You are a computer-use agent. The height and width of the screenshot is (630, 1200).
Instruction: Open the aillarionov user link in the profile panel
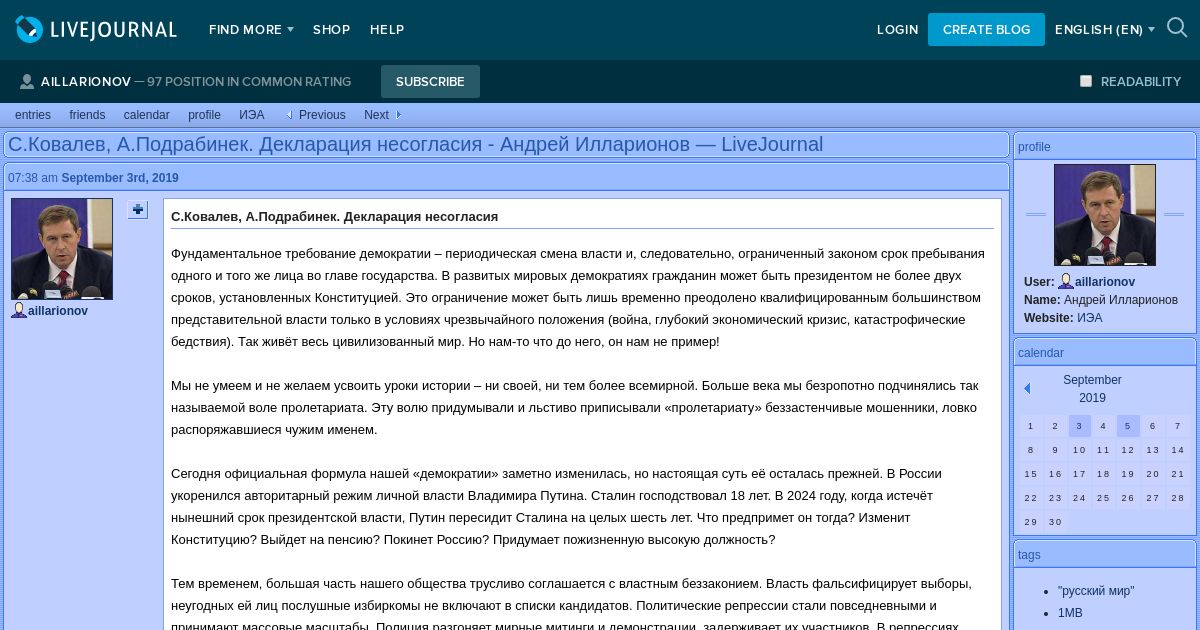click(1105, 282)
